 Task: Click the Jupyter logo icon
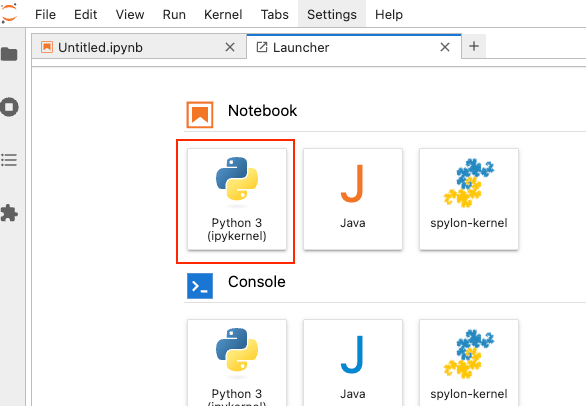(9, 13)
